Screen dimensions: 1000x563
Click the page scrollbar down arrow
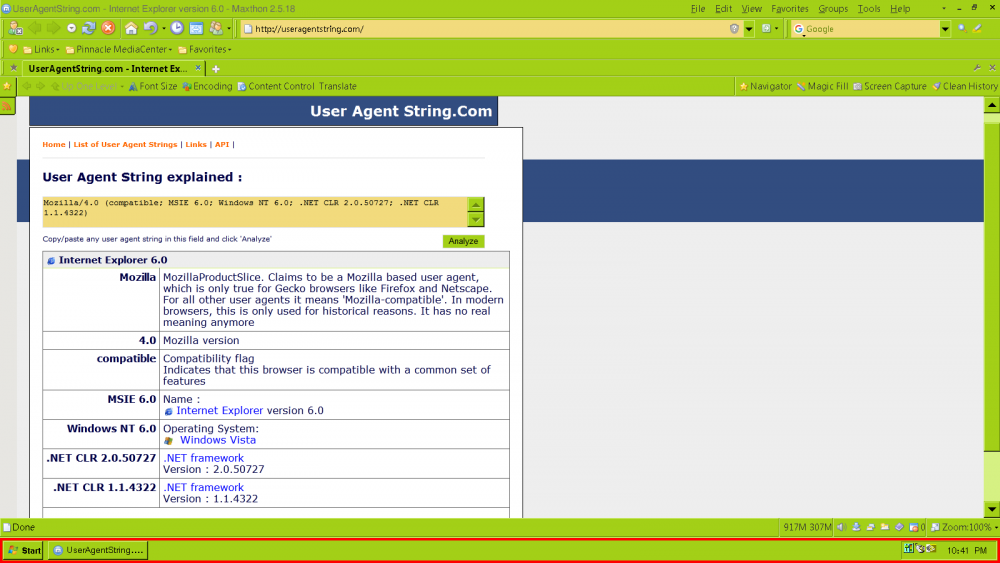coord(991,509)
